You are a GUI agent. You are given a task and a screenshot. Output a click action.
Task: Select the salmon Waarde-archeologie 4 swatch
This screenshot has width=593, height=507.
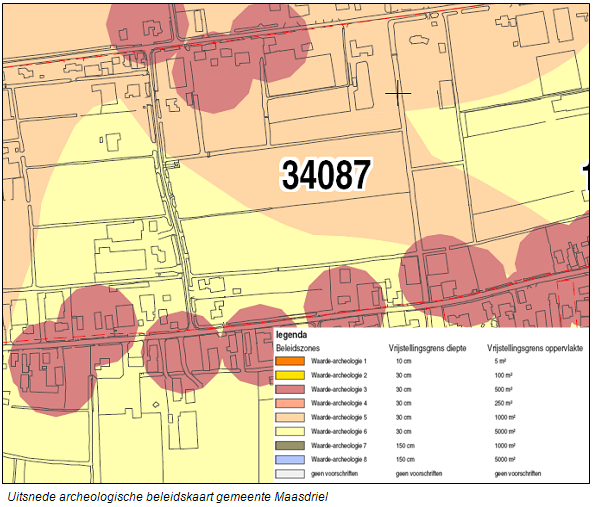(x=290, y=403)
